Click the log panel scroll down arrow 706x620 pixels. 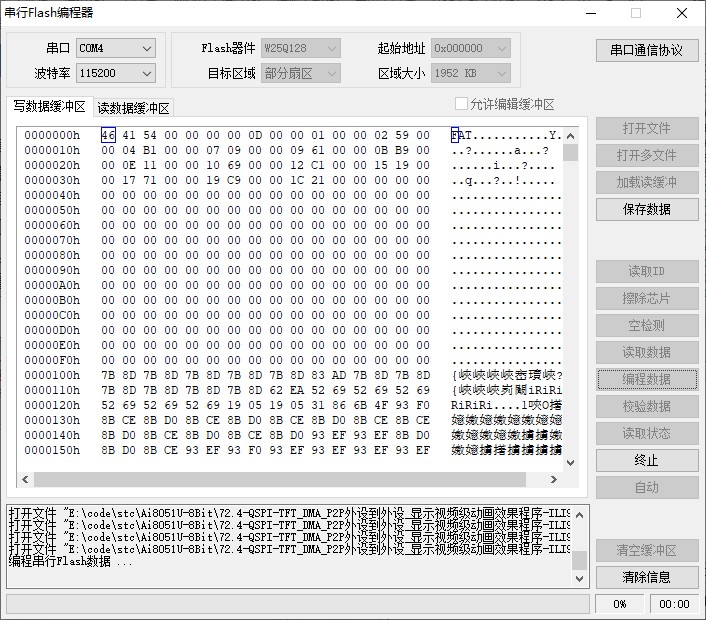(x=580, y=579)
